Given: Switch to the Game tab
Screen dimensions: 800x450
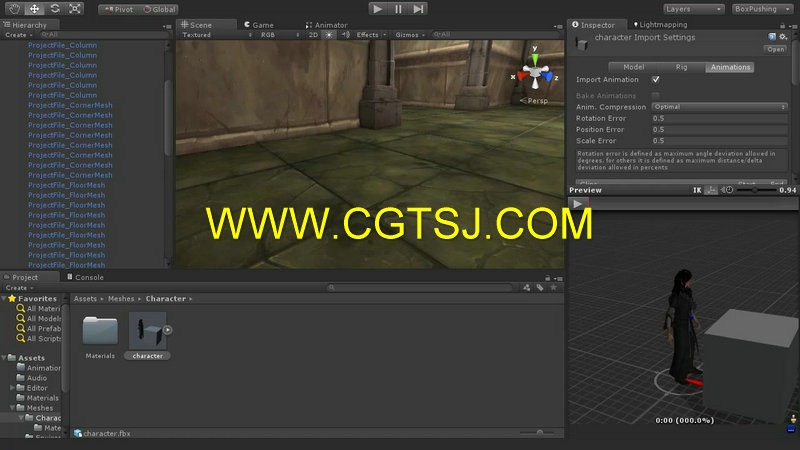Looking at the screenshot, I should [259, 24].
